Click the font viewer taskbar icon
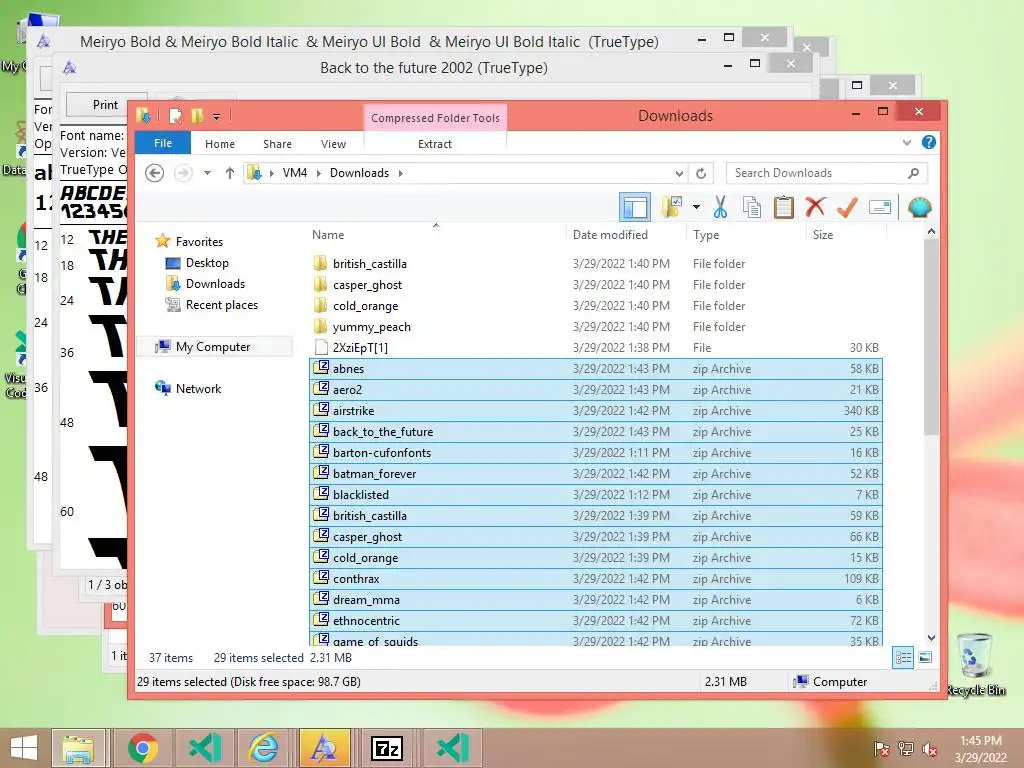1024x768 pixels. (325, 748)
